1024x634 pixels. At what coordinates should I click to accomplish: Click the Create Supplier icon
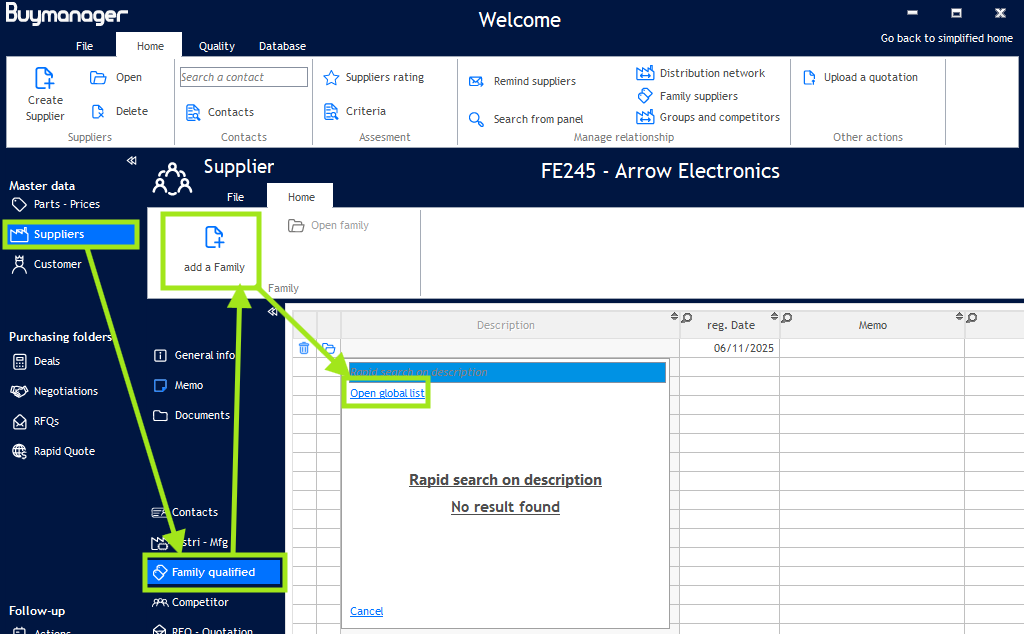45,79
